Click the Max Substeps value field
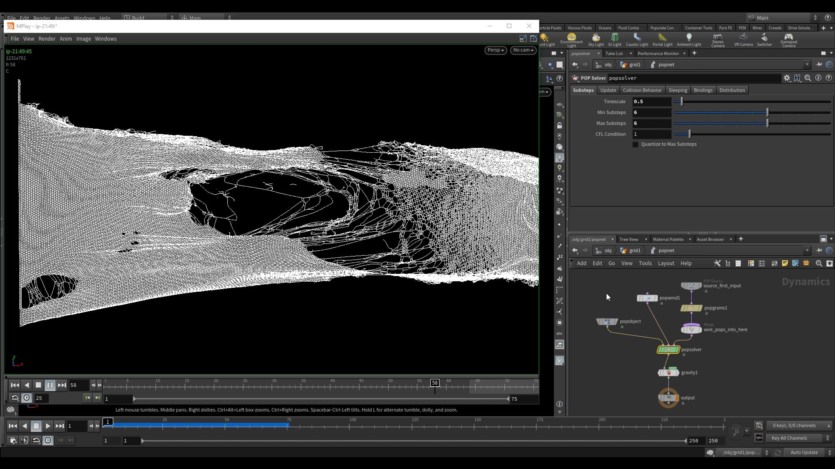The height and width of the screenshot is (469, 835). pos(651,123)
